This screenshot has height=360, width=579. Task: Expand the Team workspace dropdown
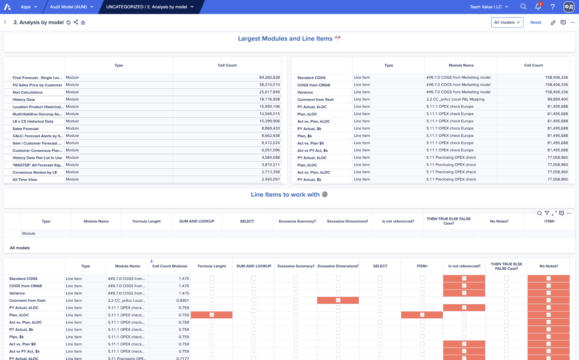point(489,7)
